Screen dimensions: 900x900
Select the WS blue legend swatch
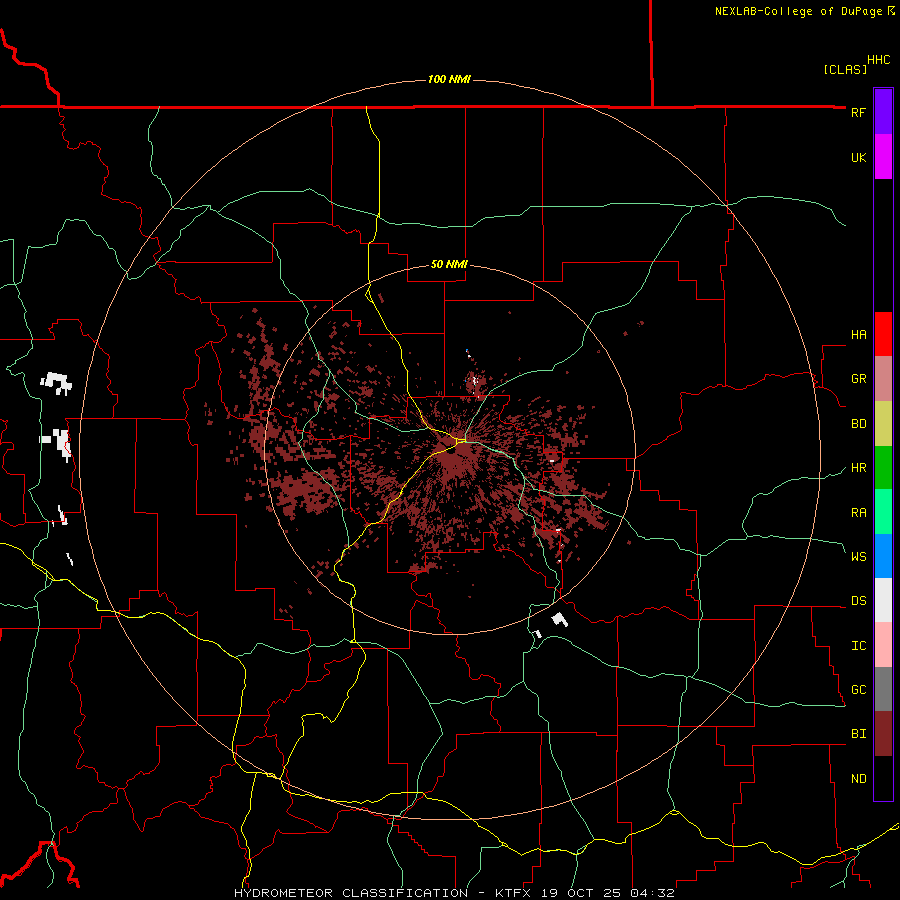coord(883,556)
